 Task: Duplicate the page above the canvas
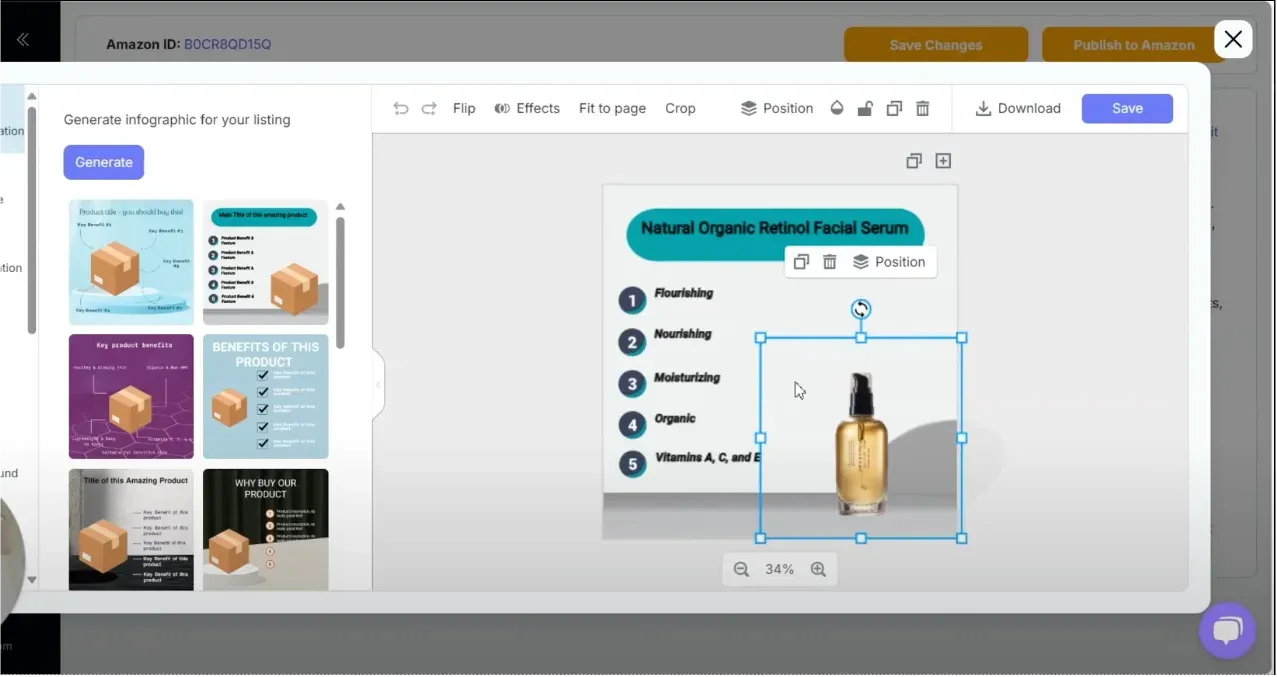pos(913,161)
